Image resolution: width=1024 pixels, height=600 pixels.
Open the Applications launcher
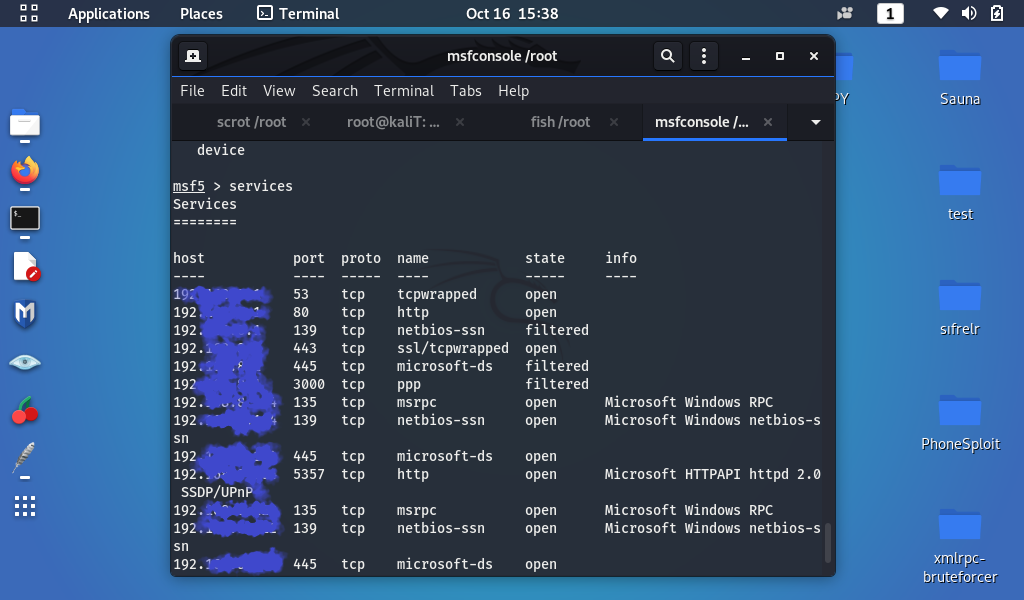(x=109, y=14)
